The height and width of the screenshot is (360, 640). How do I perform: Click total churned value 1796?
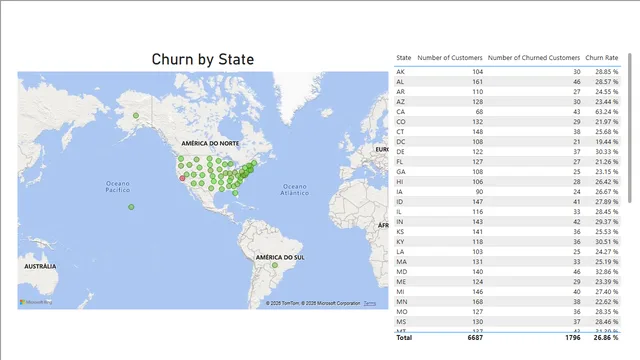pyautogui.click(x=572, y=338)
